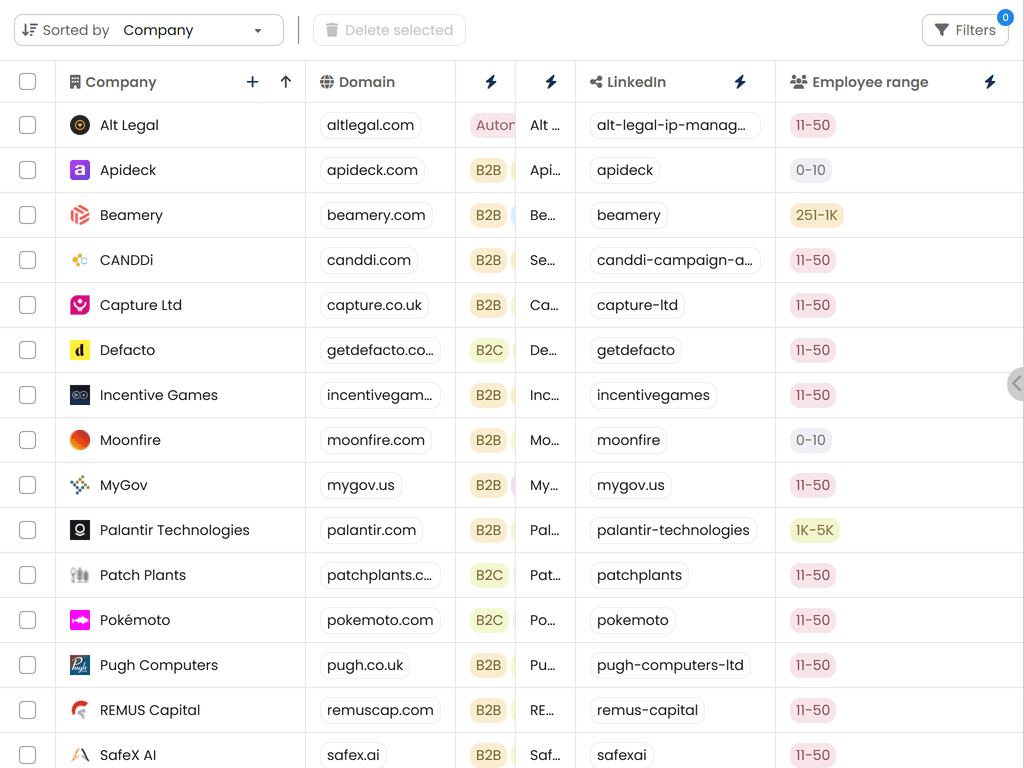Open the altlegal.com domain link
Image resolution: width=1024 pixels, height=768 pixels.
pyautogui.click(x=370, y=125)
